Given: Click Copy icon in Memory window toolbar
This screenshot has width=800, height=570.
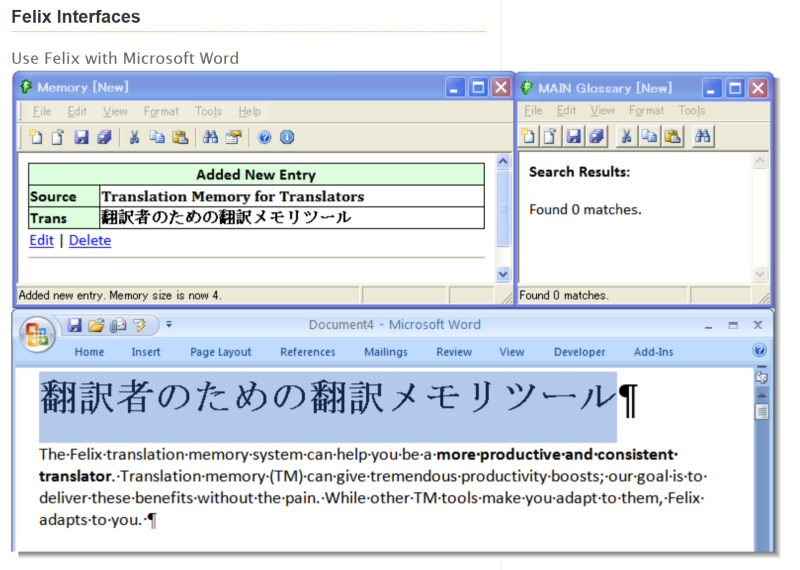Looking at the screenshot, I should pyautogui.click(x=157, y=137).
